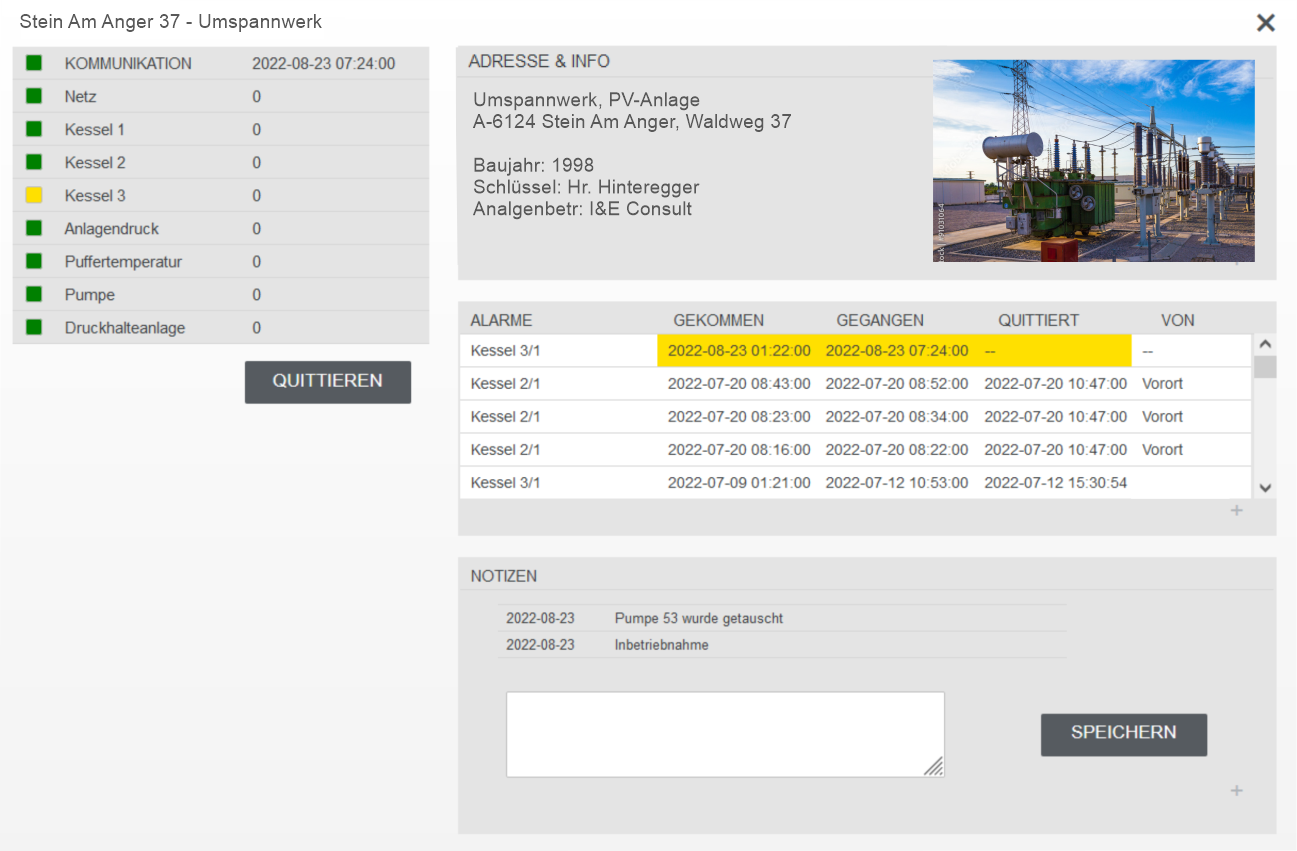Click the Druckhalteanlage row label
Viewport: 1297px width, 851px height.
click(125, 327)
